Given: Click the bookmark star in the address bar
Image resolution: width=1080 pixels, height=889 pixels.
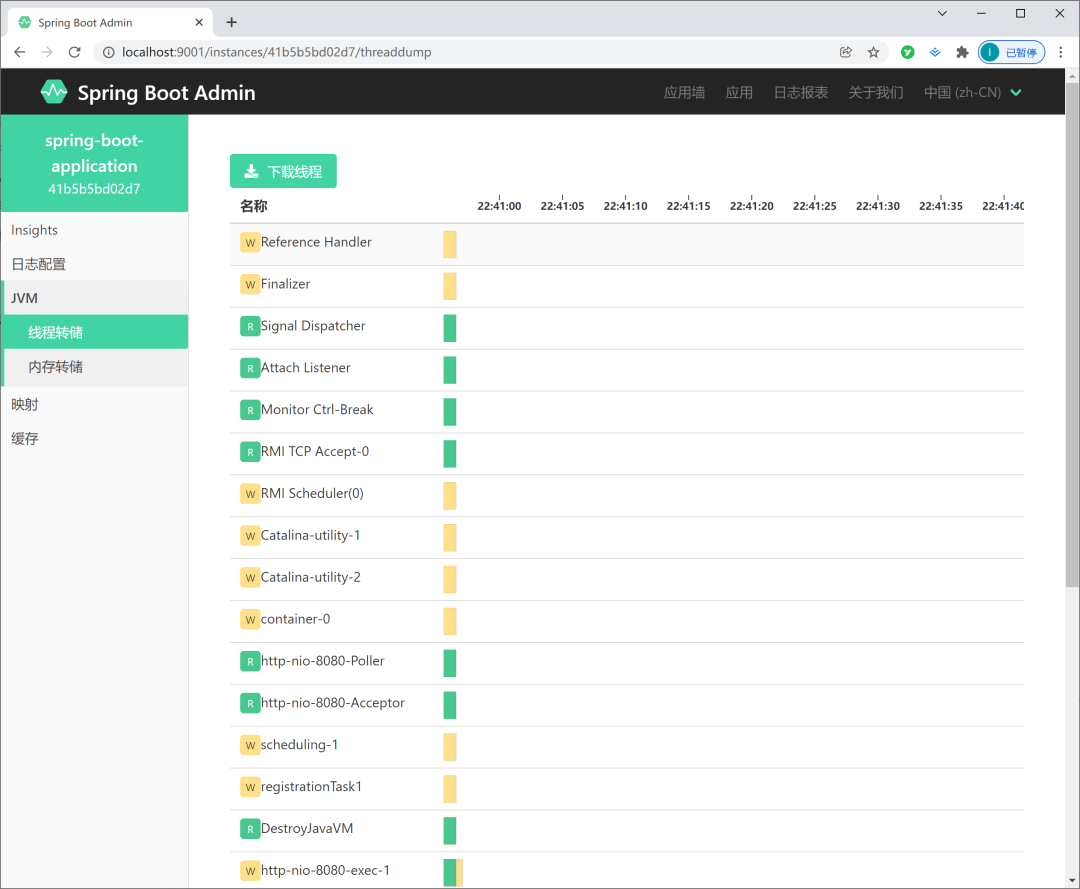Looking at the screenshot, I should [875, 52].
